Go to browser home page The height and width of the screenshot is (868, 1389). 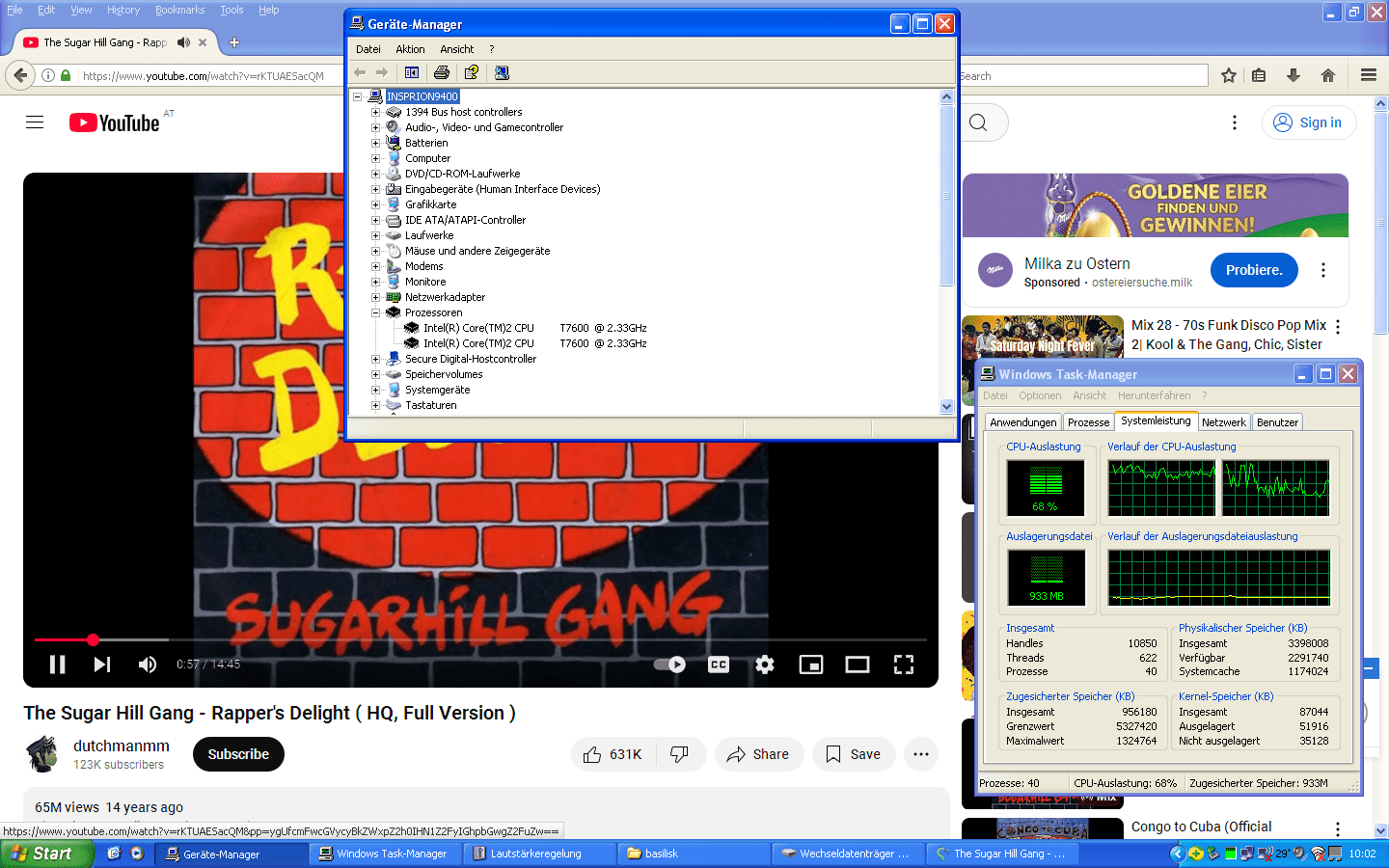coord(1328,75)
